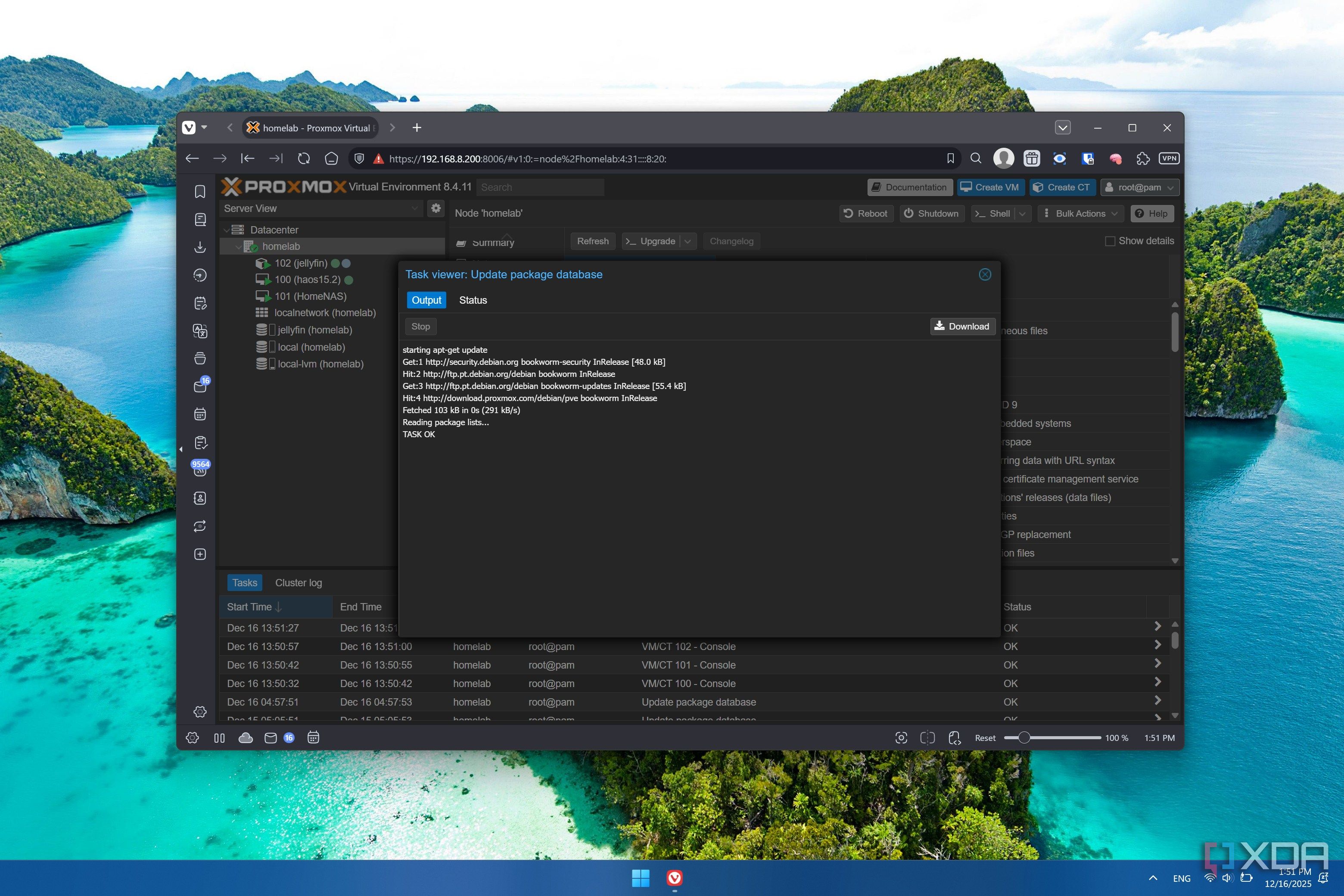
Task: Click the Reboot button
Action: tap(866, 214)
